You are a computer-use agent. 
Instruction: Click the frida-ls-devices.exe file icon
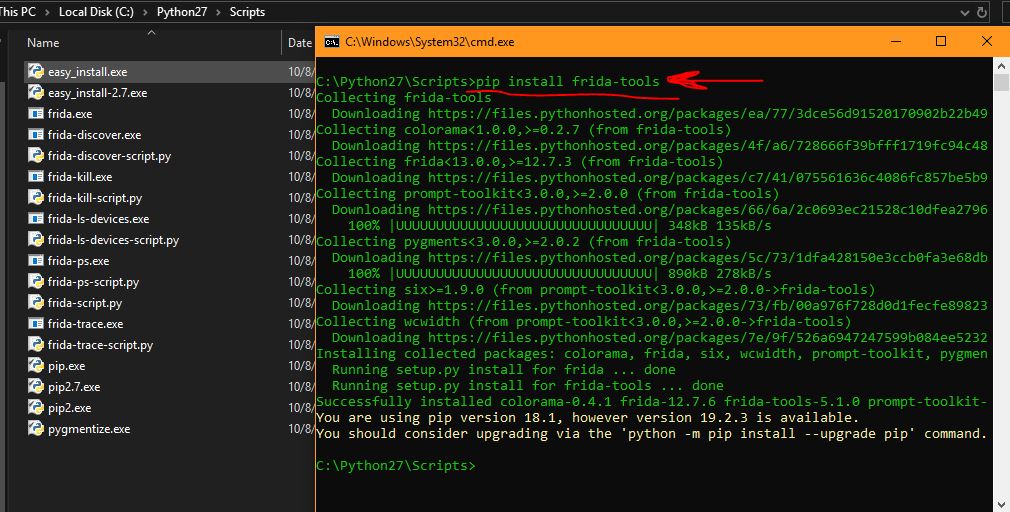pos(36,218)
